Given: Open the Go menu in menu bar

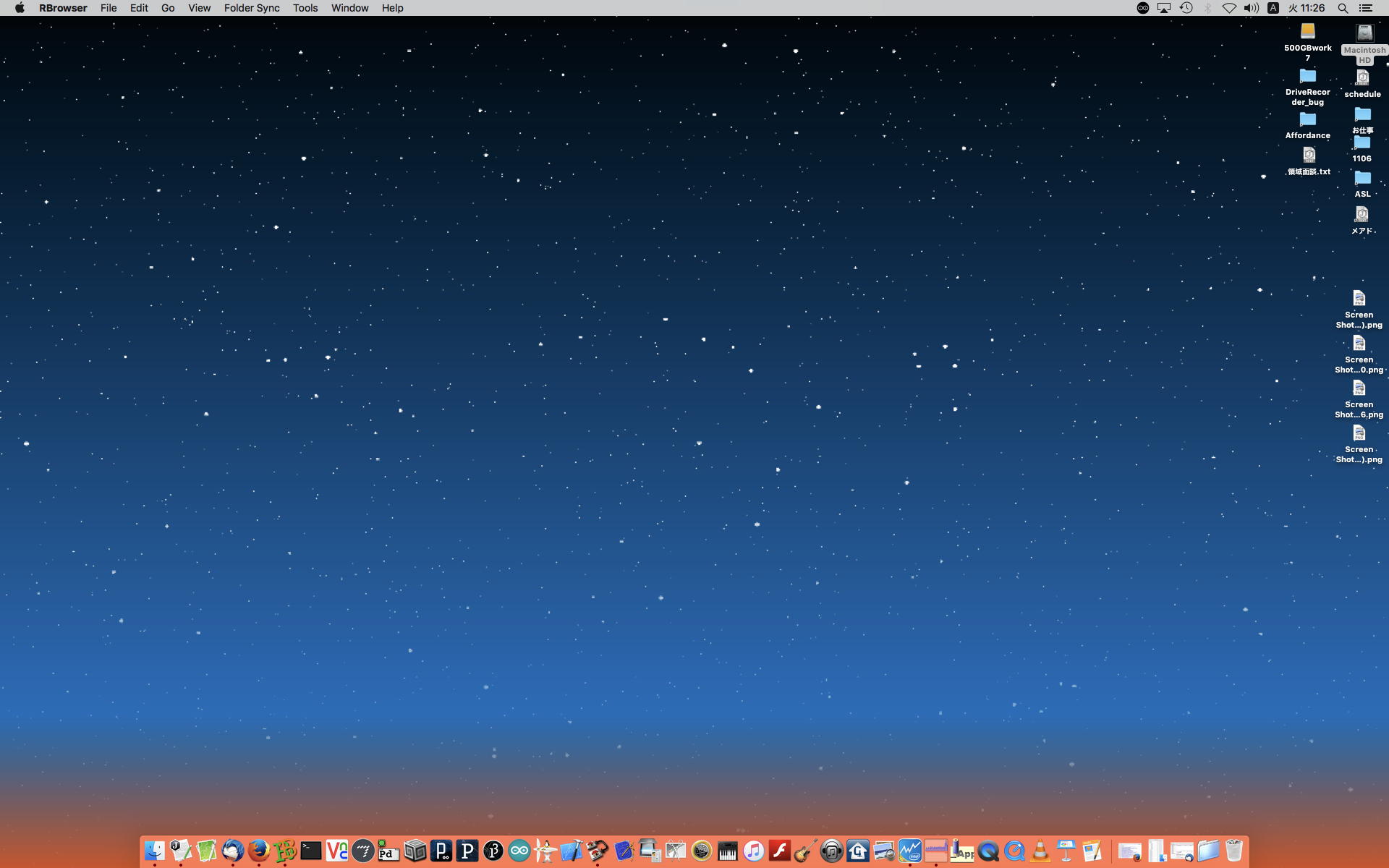Looking at the screenshot, I should point(167,8).
